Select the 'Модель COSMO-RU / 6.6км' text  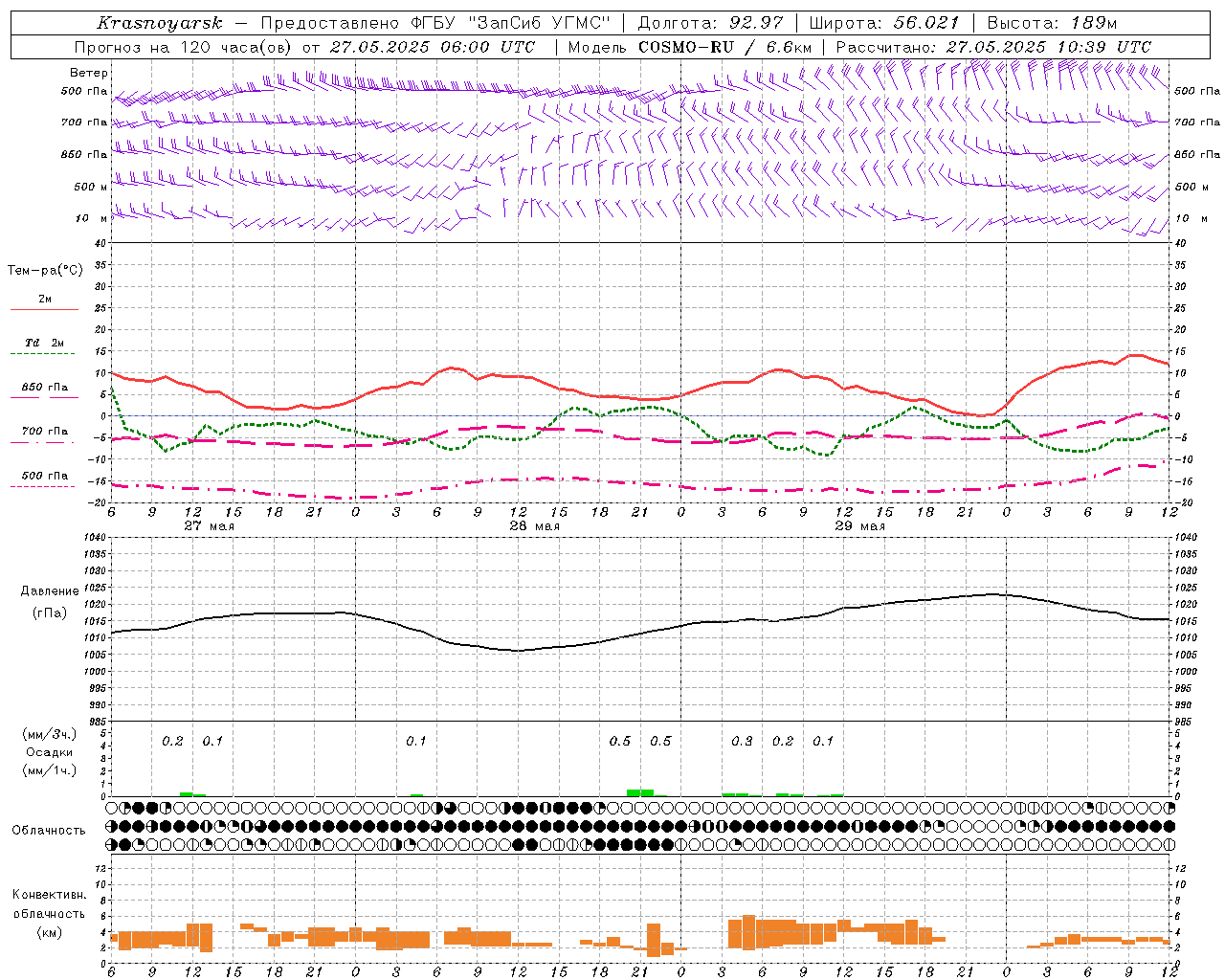pyautogui.click(x=689, y=47)
